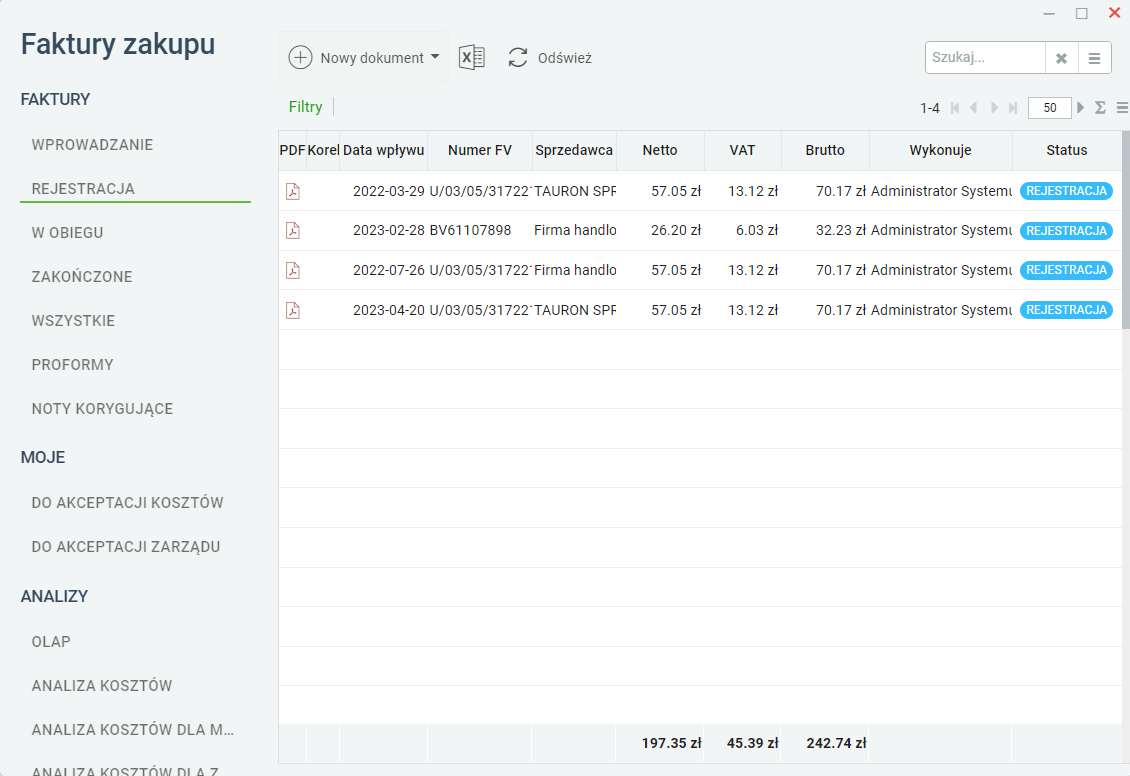The width and height of the screenshot is (1130, 776).
Task: Sort by the Wykonuje column
Action: pyautogui.click(x=940, y=151)
